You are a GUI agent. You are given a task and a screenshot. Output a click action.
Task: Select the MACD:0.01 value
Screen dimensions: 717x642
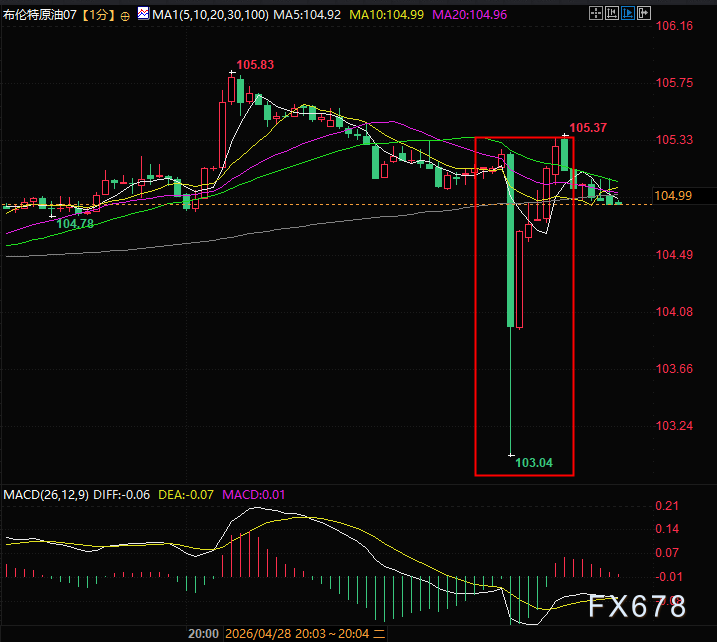pos(254,495)
